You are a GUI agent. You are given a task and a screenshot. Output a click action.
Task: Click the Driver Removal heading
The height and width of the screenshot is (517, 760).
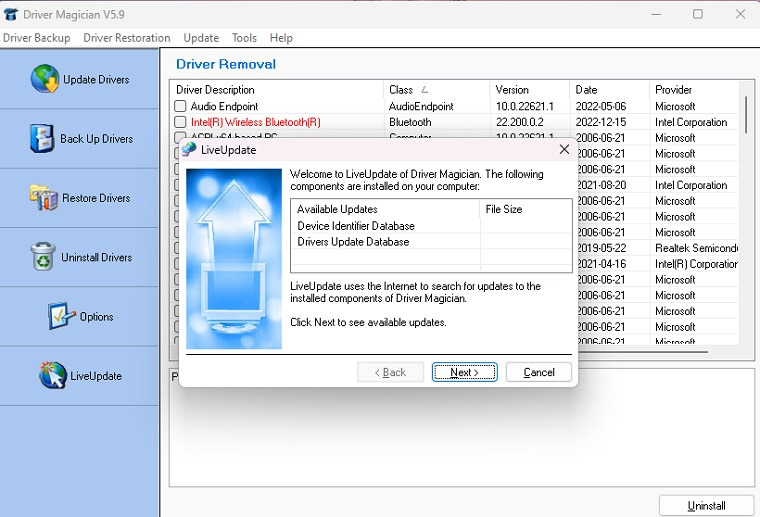point(226,64)
